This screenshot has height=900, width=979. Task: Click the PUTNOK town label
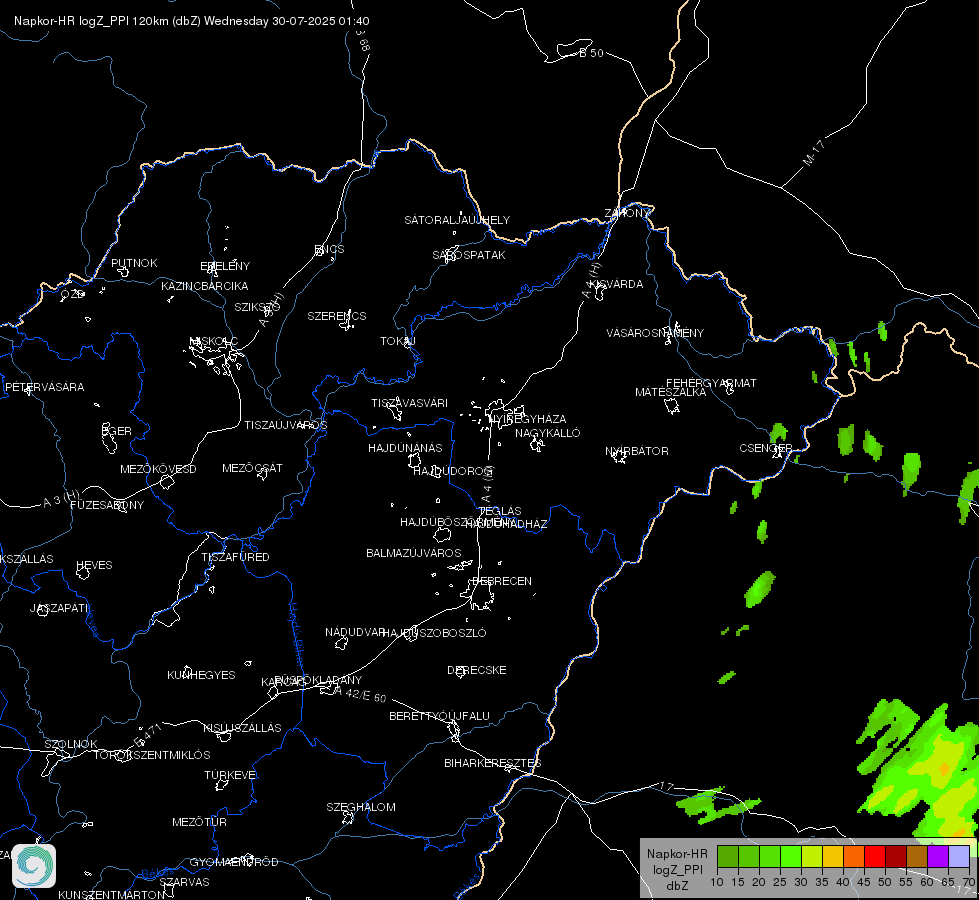tap(134, 263)
